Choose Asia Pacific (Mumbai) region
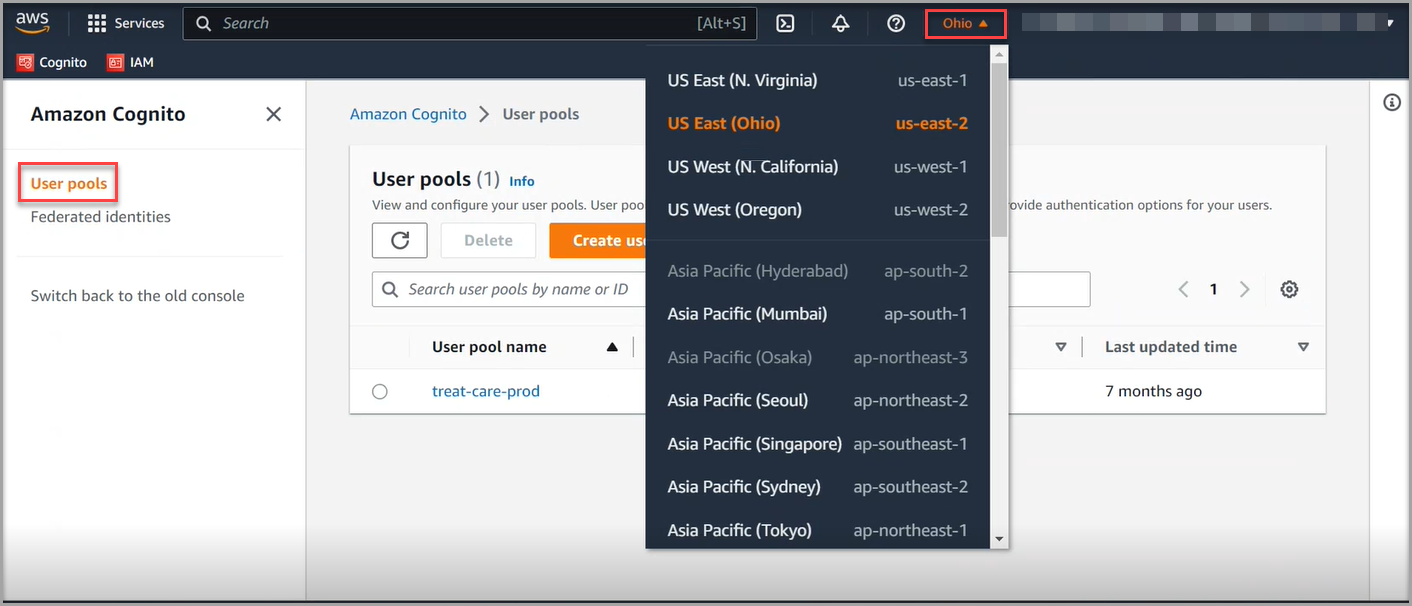1412x606 pixels. tap(747, 314)
